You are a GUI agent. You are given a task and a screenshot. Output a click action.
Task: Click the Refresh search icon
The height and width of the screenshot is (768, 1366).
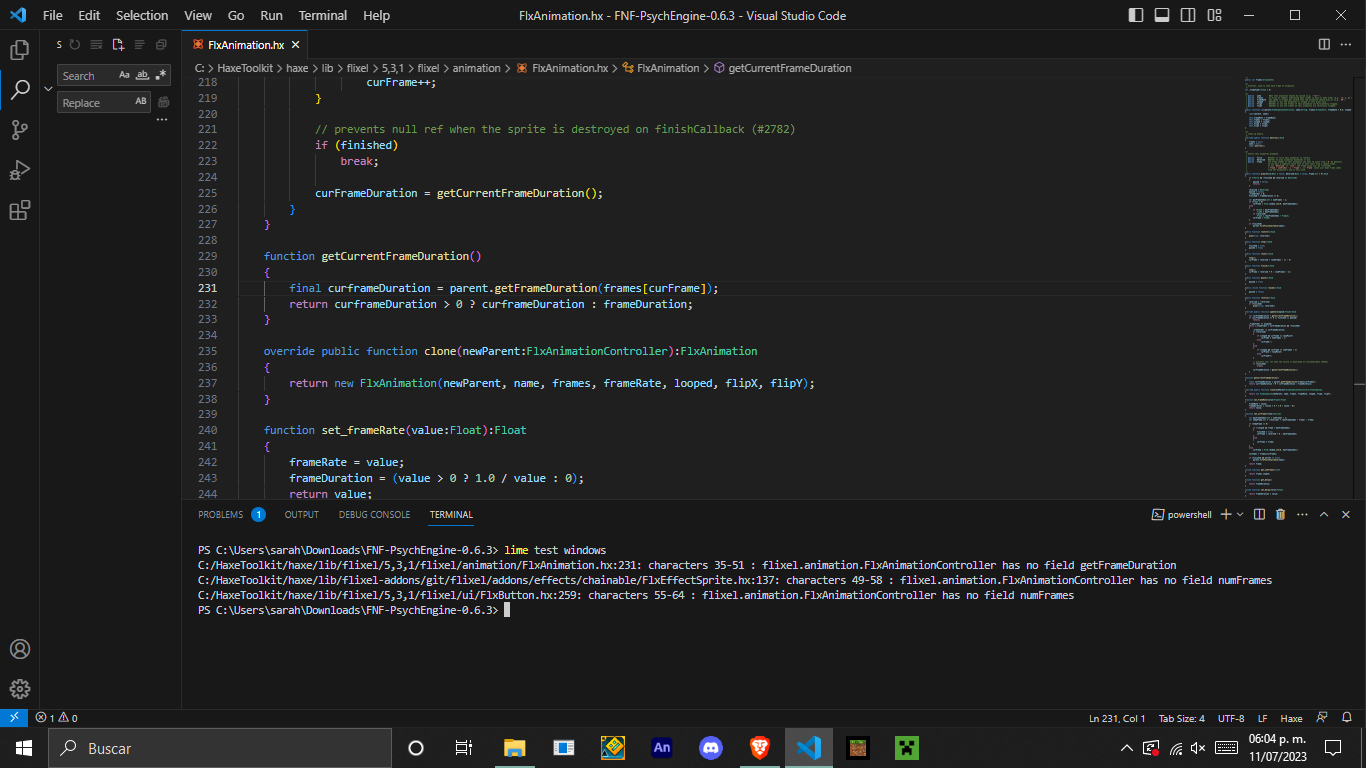pos(74,44)
